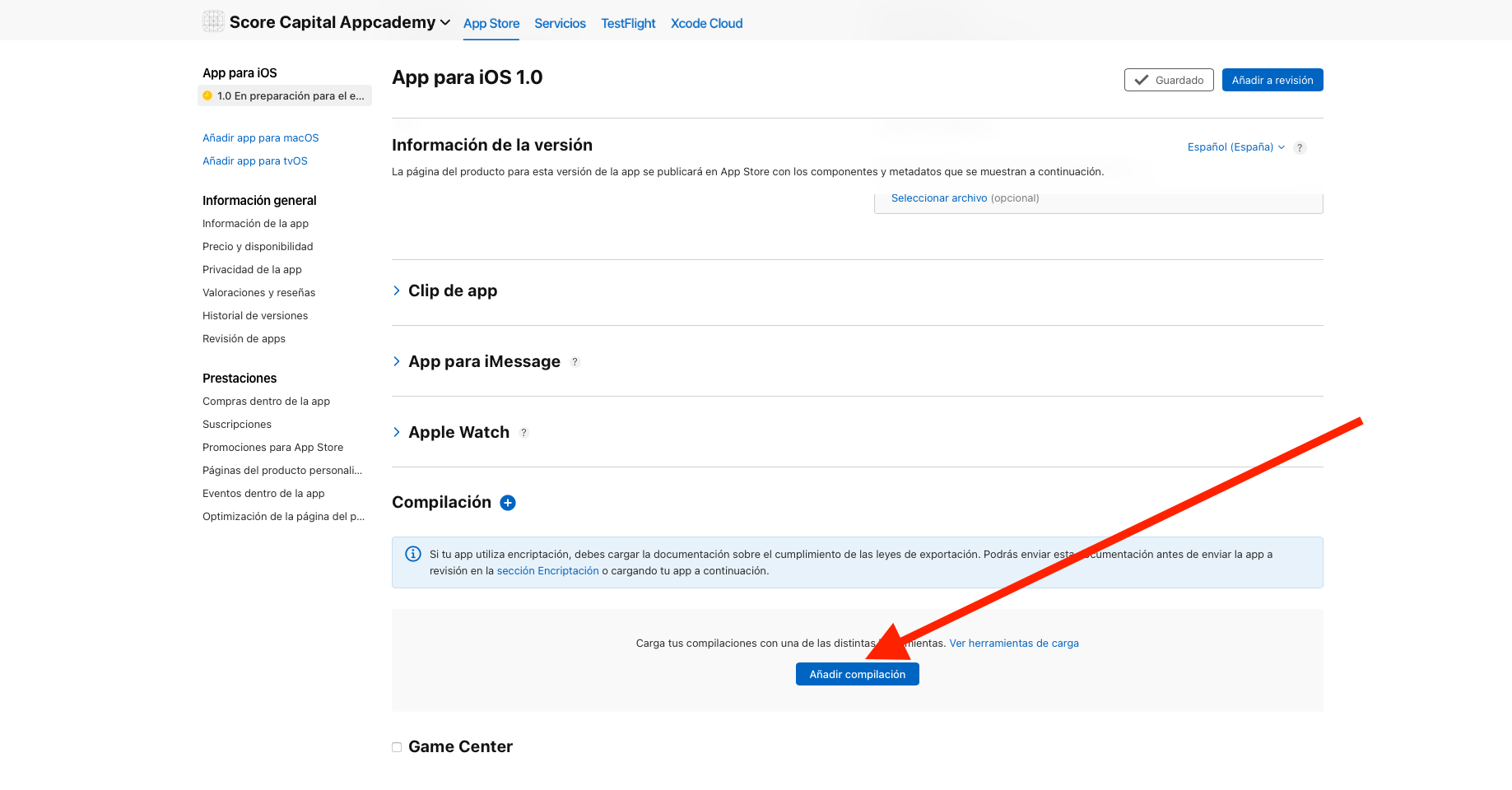
Task: Open the Xcode Cloud tab
Action: tap(706, 23)
